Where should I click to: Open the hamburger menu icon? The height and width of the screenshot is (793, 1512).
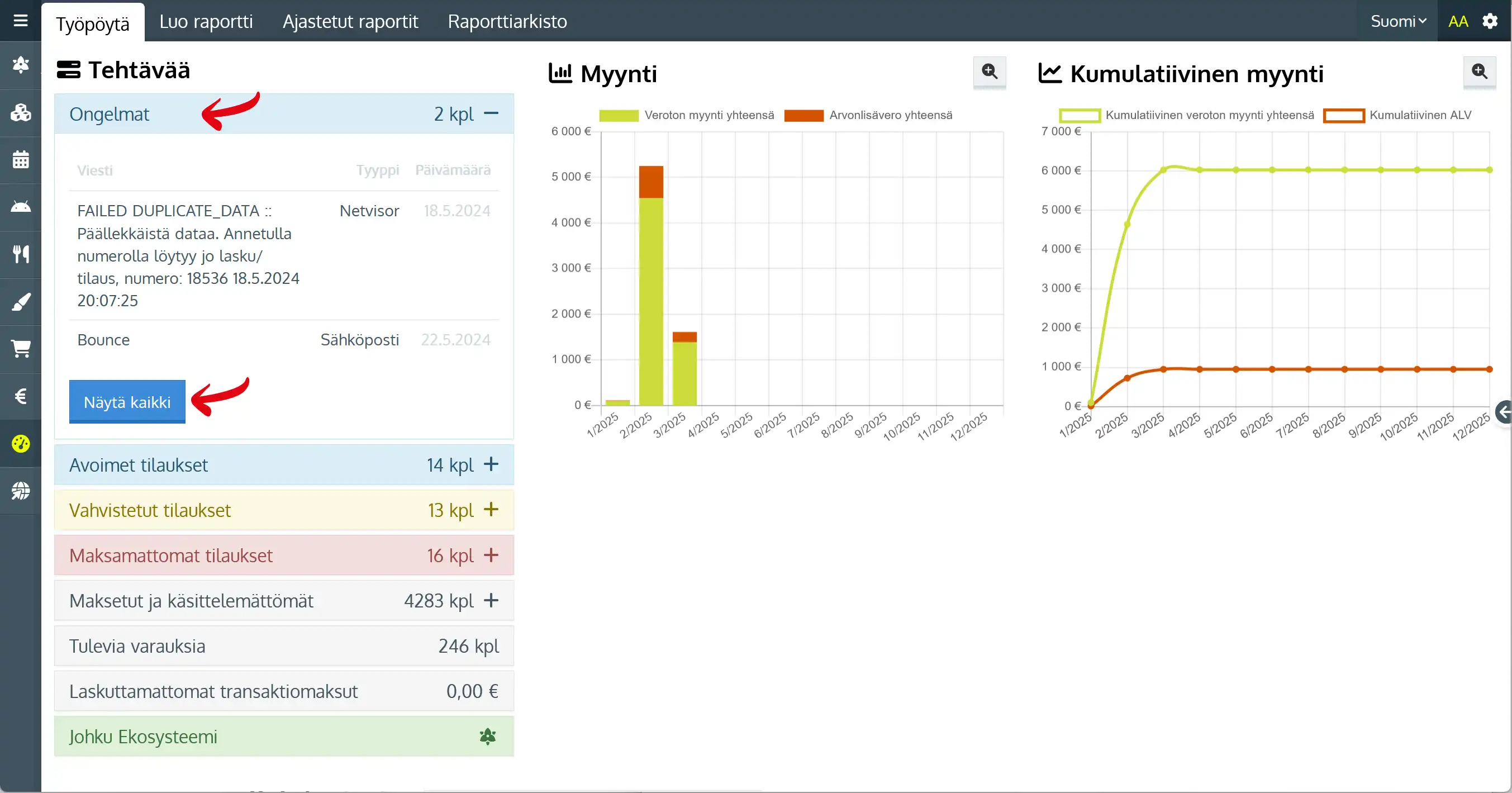coord(21,21)
